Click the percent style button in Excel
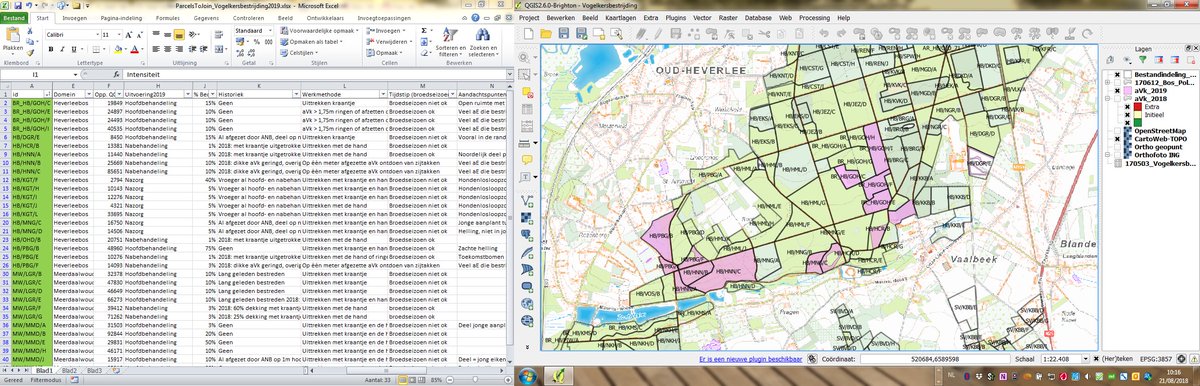Viewport: 1200px width, 386px height. coord(257,42)
